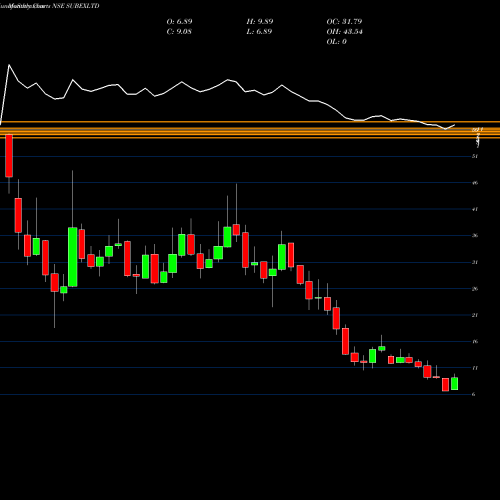Click the 31 price axis label

click(475, 262)
